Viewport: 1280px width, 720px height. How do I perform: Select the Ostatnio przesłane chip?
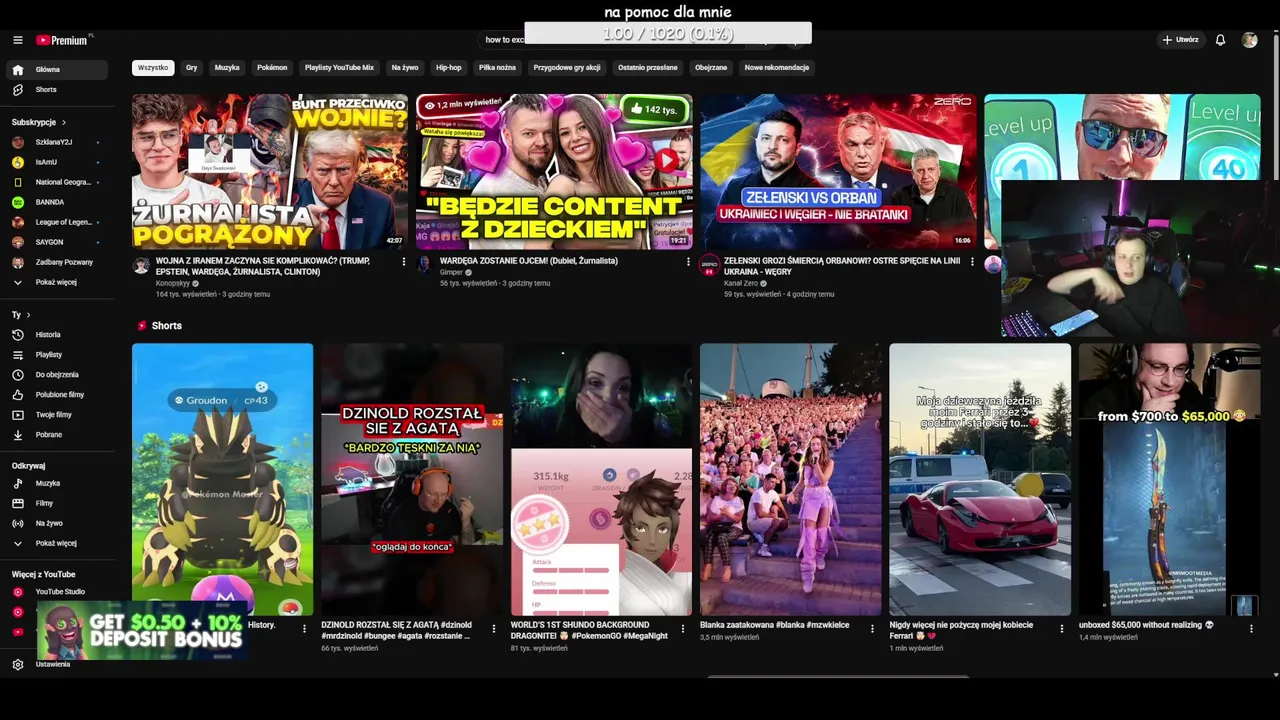pyautogui.click(x=648, y=68)
